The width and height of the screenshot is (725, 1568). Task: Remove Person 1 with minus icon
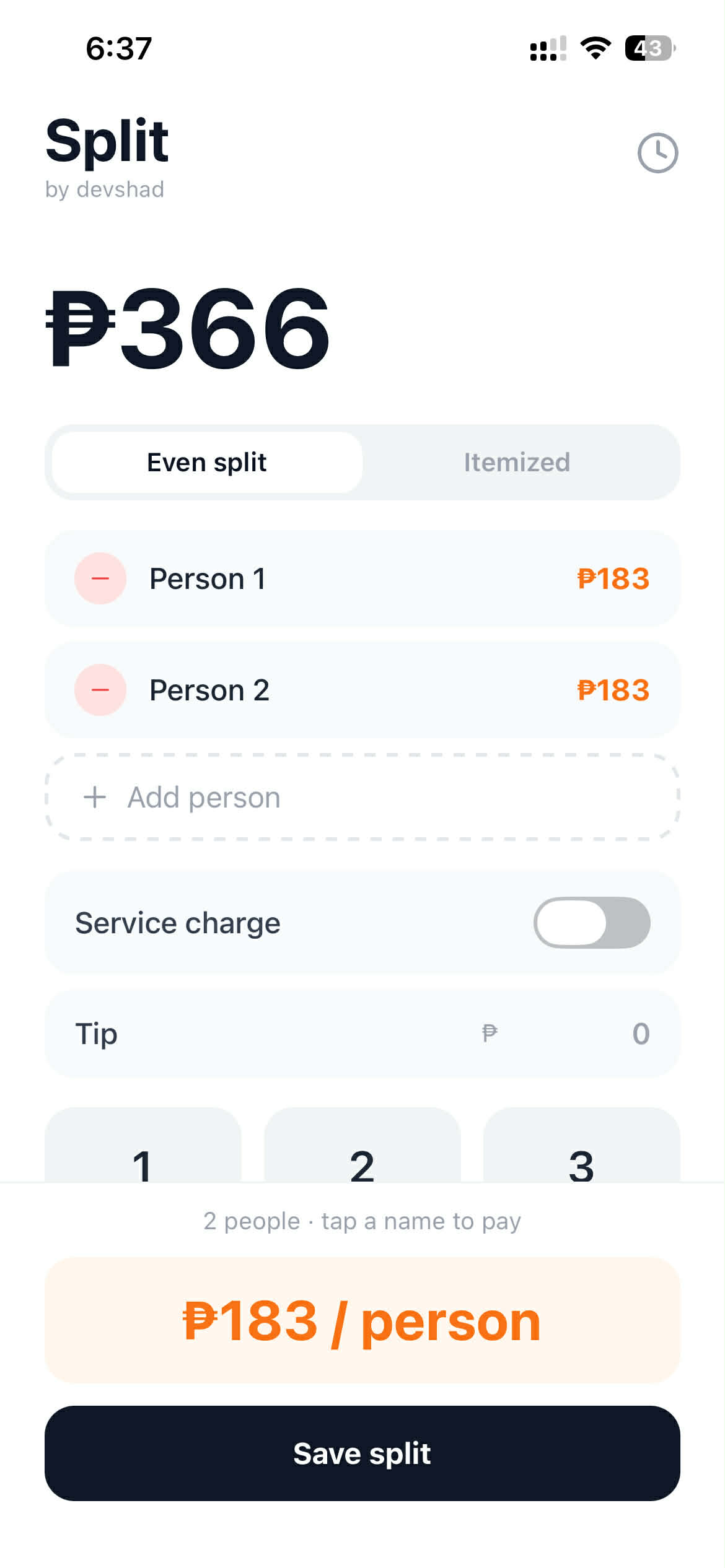coord(100,578)
